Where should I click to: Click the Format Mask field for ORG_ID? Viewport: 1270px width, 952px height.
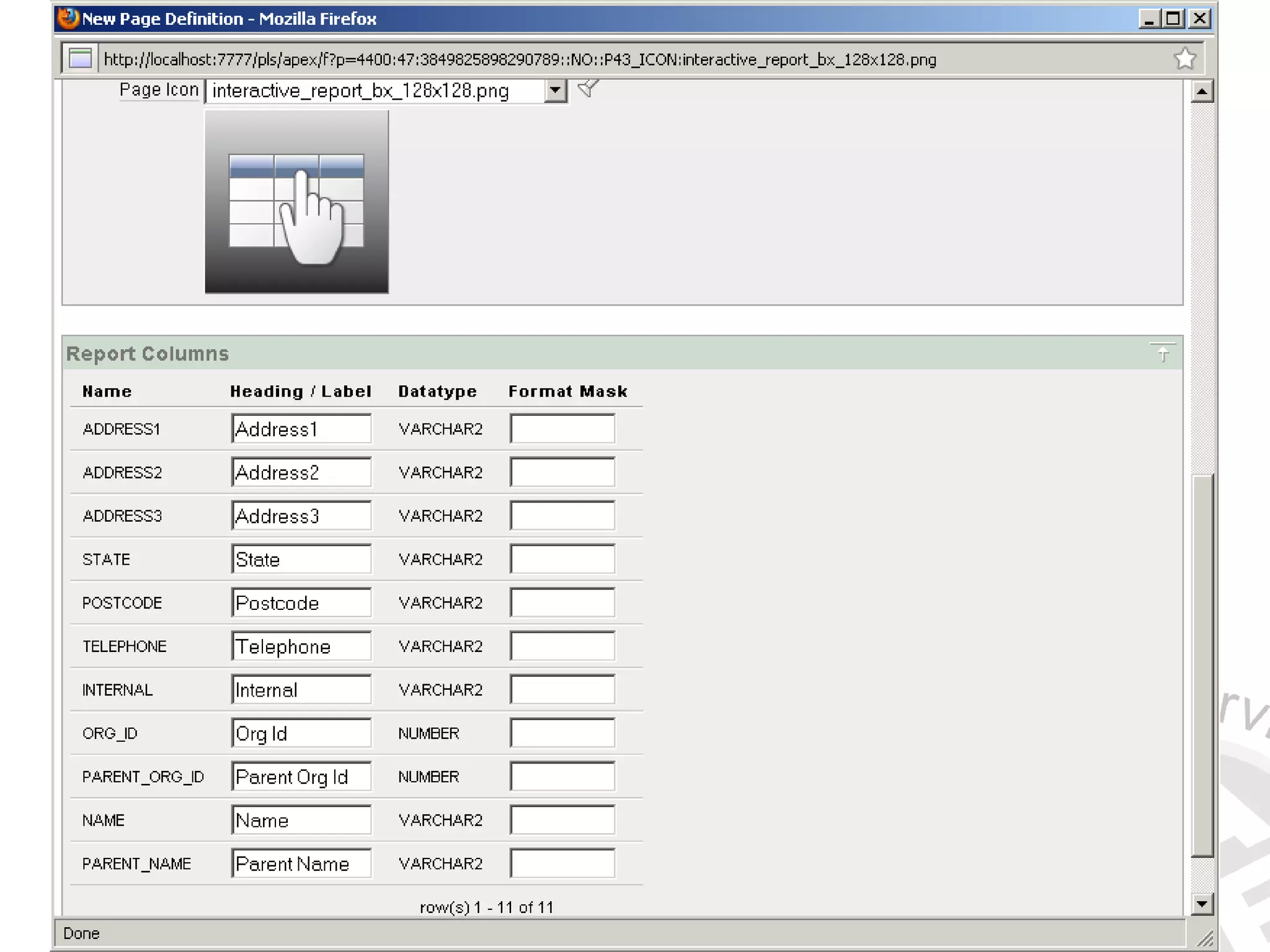(562, 733)
